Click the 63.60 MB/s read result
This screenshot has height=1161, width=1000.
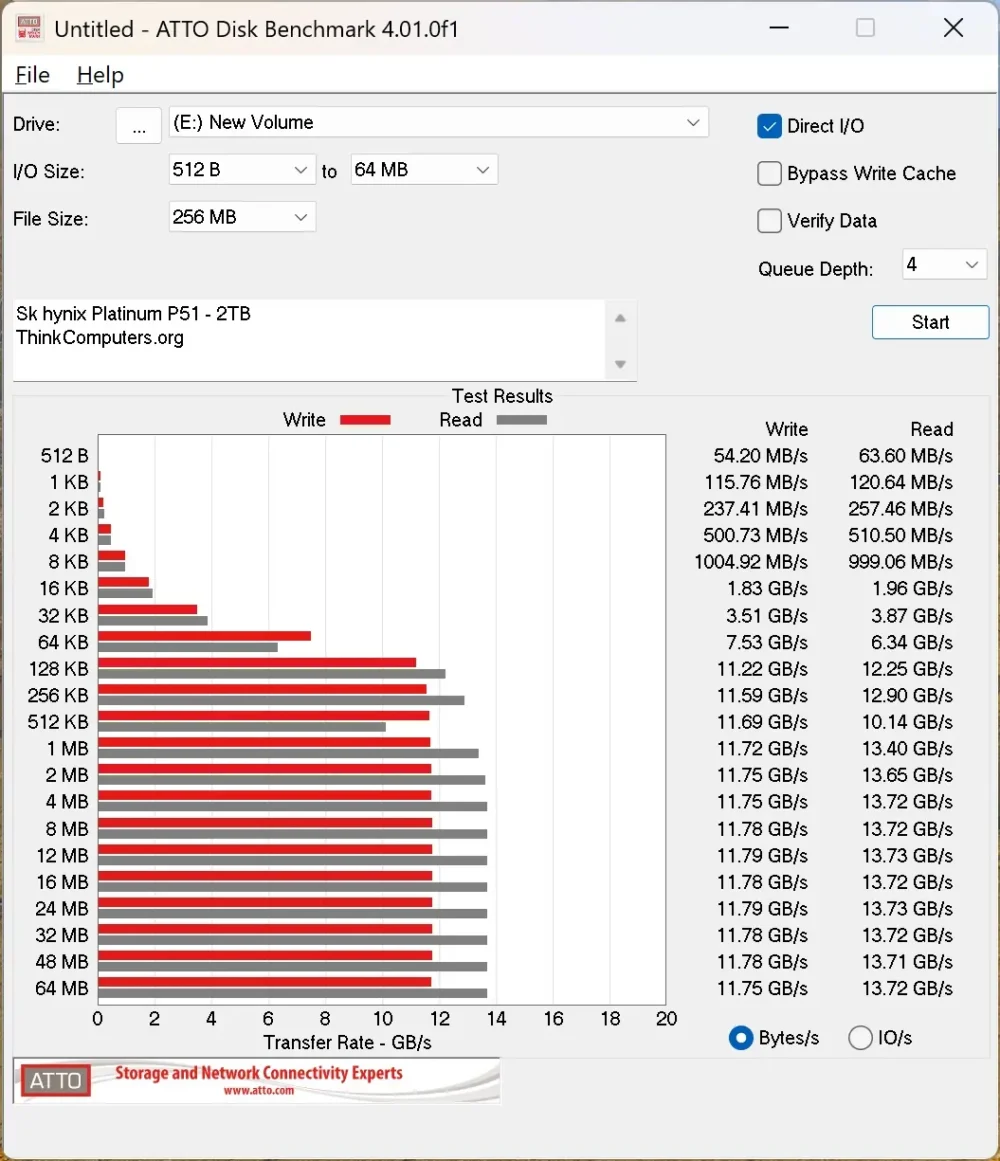point(905,455)
